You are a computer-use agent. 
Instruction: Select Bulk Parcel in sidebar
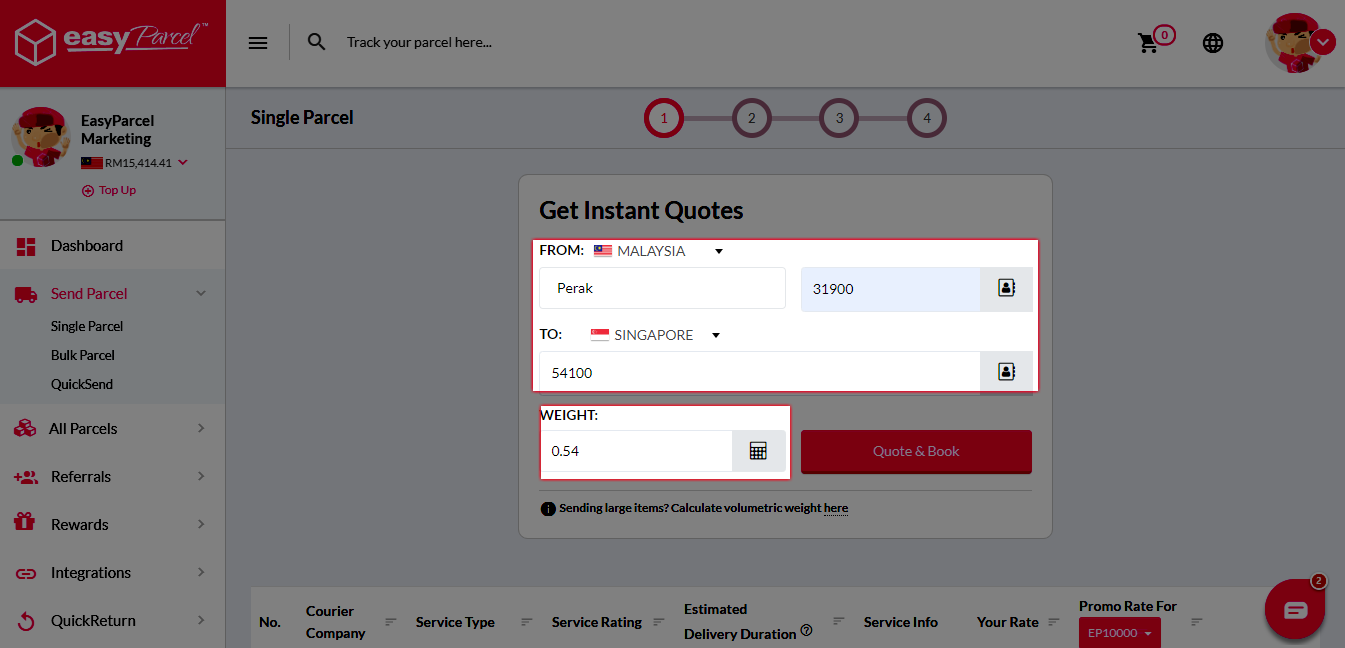click(x=83, y=356)
